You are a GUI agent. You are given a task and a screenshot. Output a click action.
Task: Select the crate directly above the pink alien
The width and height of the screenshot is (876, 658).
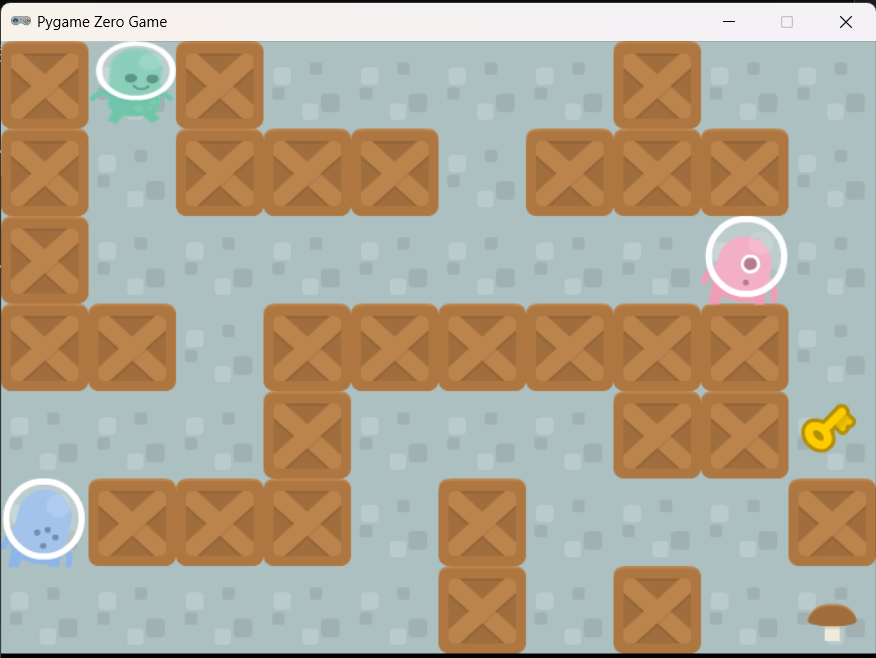(x=745, y=172)
